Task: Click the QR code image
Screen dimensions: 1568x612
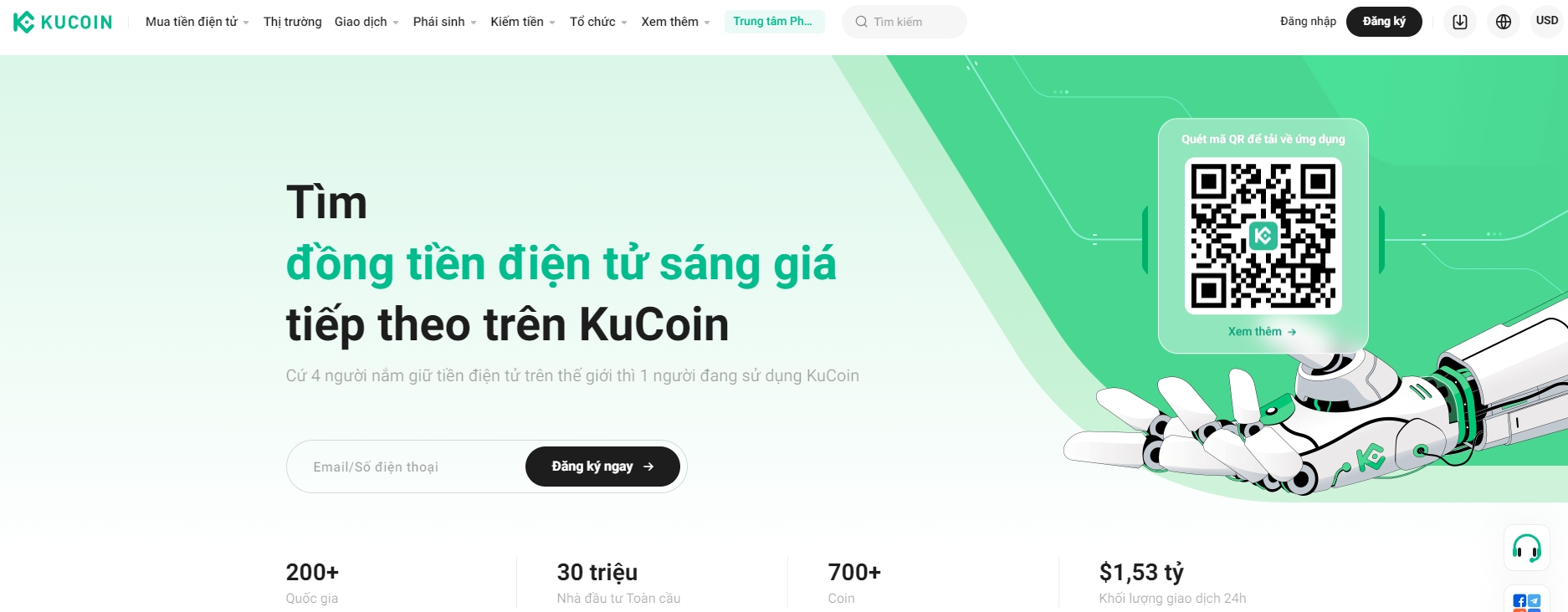Action: pos(1263,236)
